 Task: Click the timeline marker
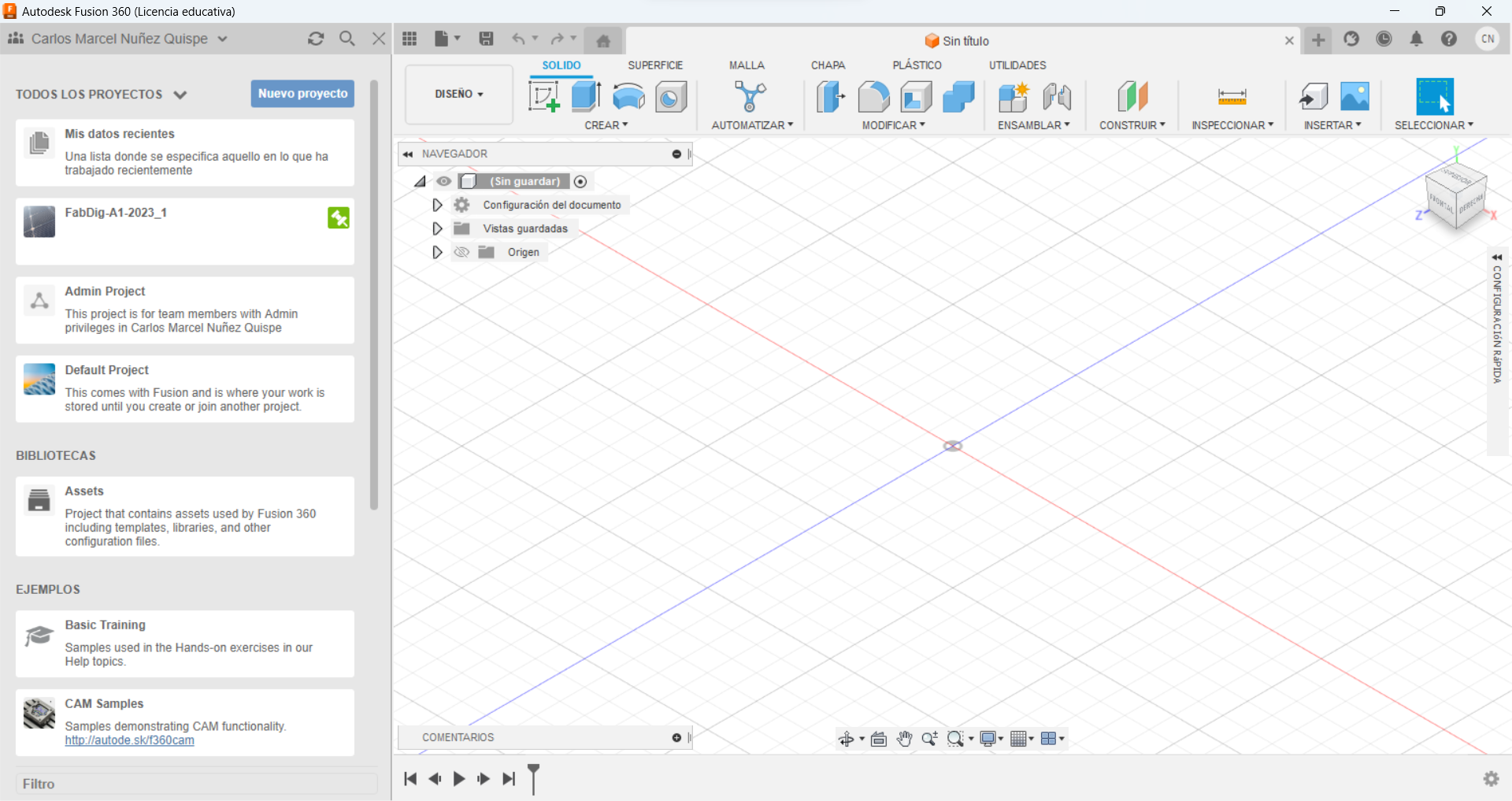pos(534,779)
